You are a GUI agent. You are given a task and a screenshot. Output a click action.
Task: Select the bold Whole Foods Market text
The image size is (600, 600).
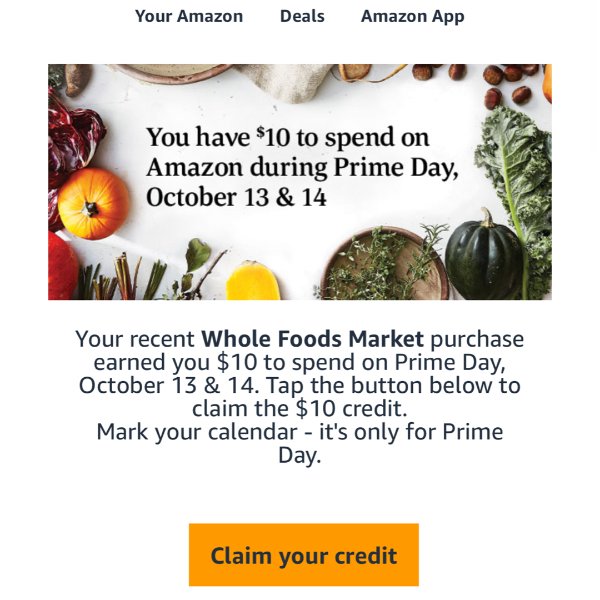point(312,339)
